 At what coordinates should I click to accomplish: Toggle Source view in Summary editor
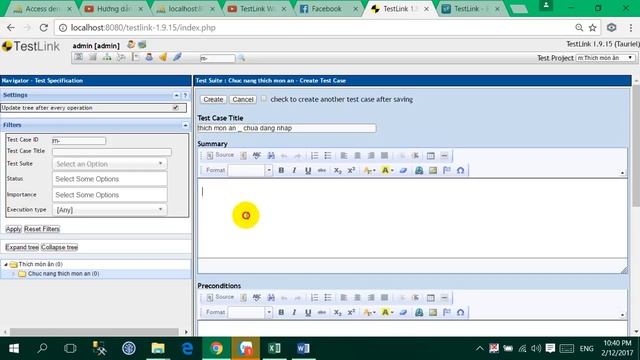220,156
